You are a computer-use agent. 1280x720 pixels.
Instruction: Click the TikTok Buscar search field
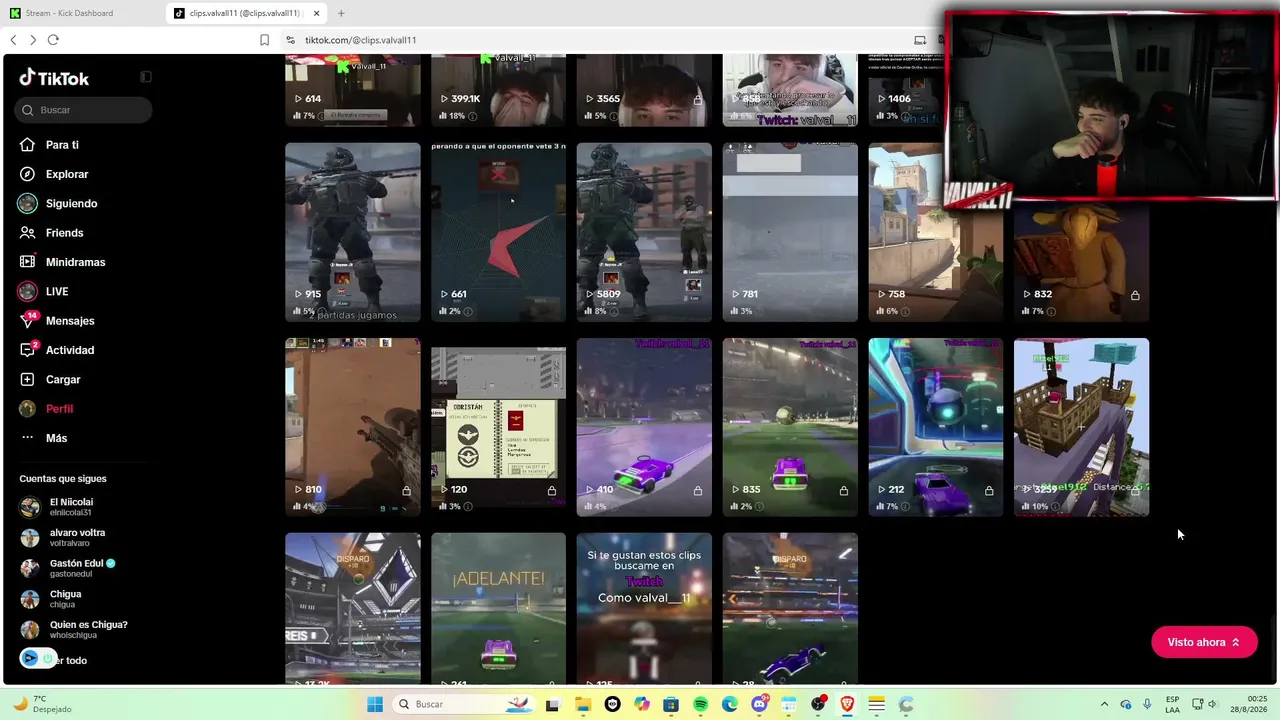84,110
